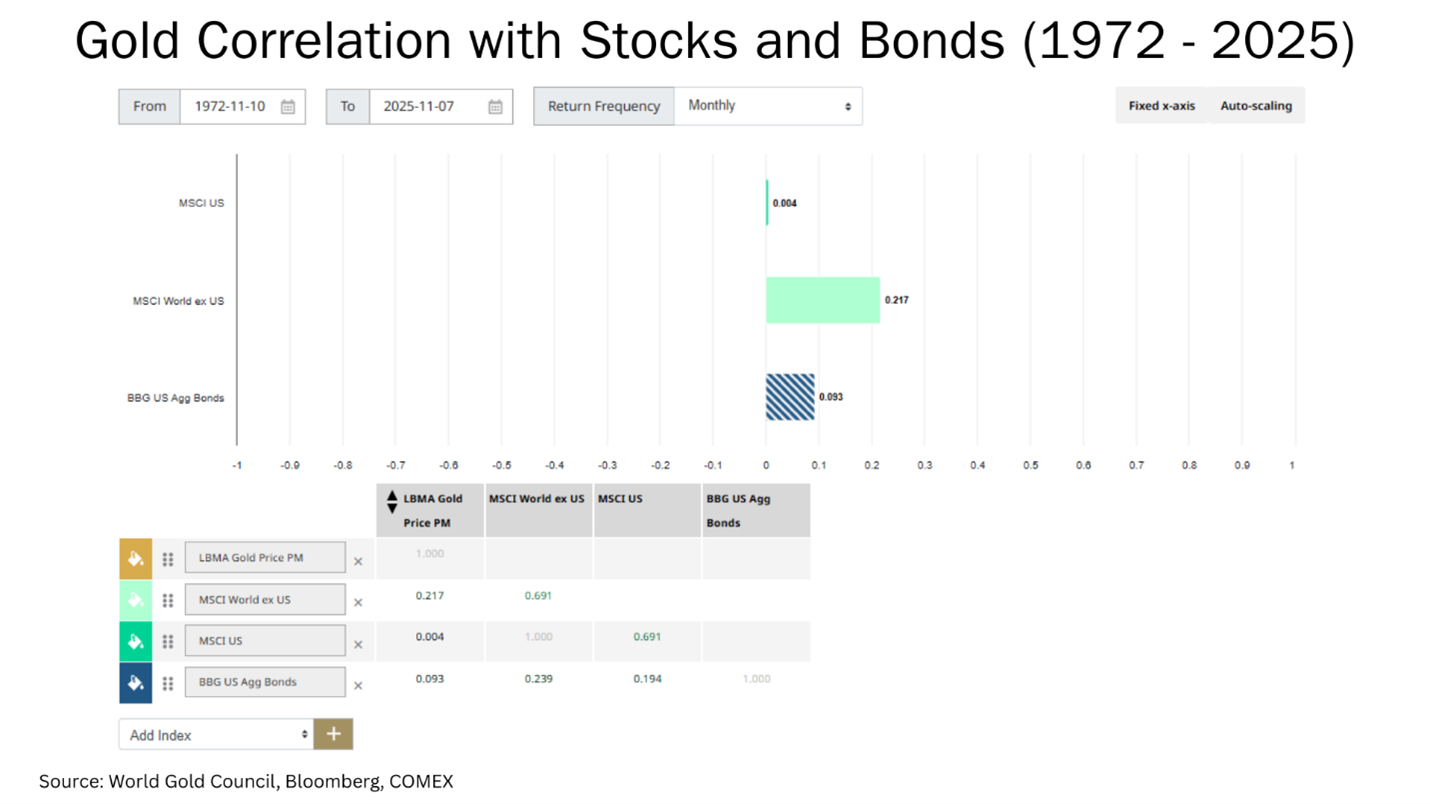Click the navy paint bucket for BBG US Agg Bonds

tap(136, 683)
